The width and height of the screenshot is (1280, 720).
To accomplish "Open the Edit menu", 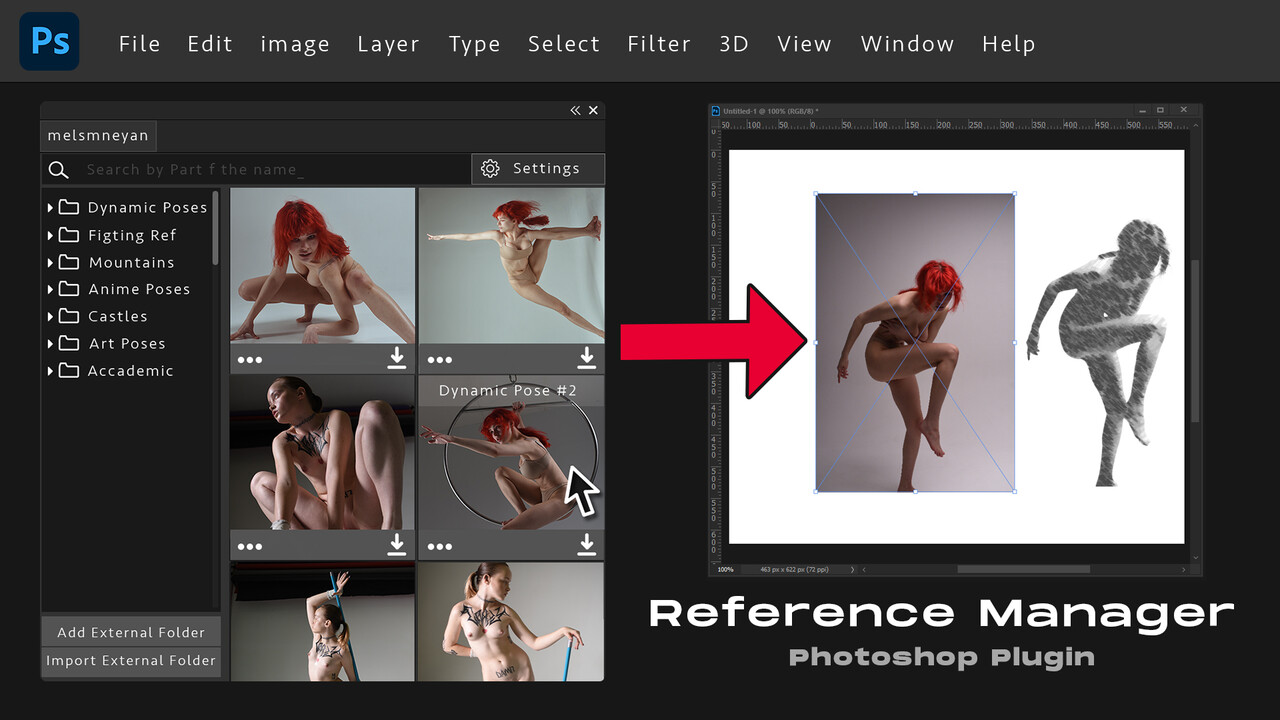I will pyautogui.click(x=210, y=44).
